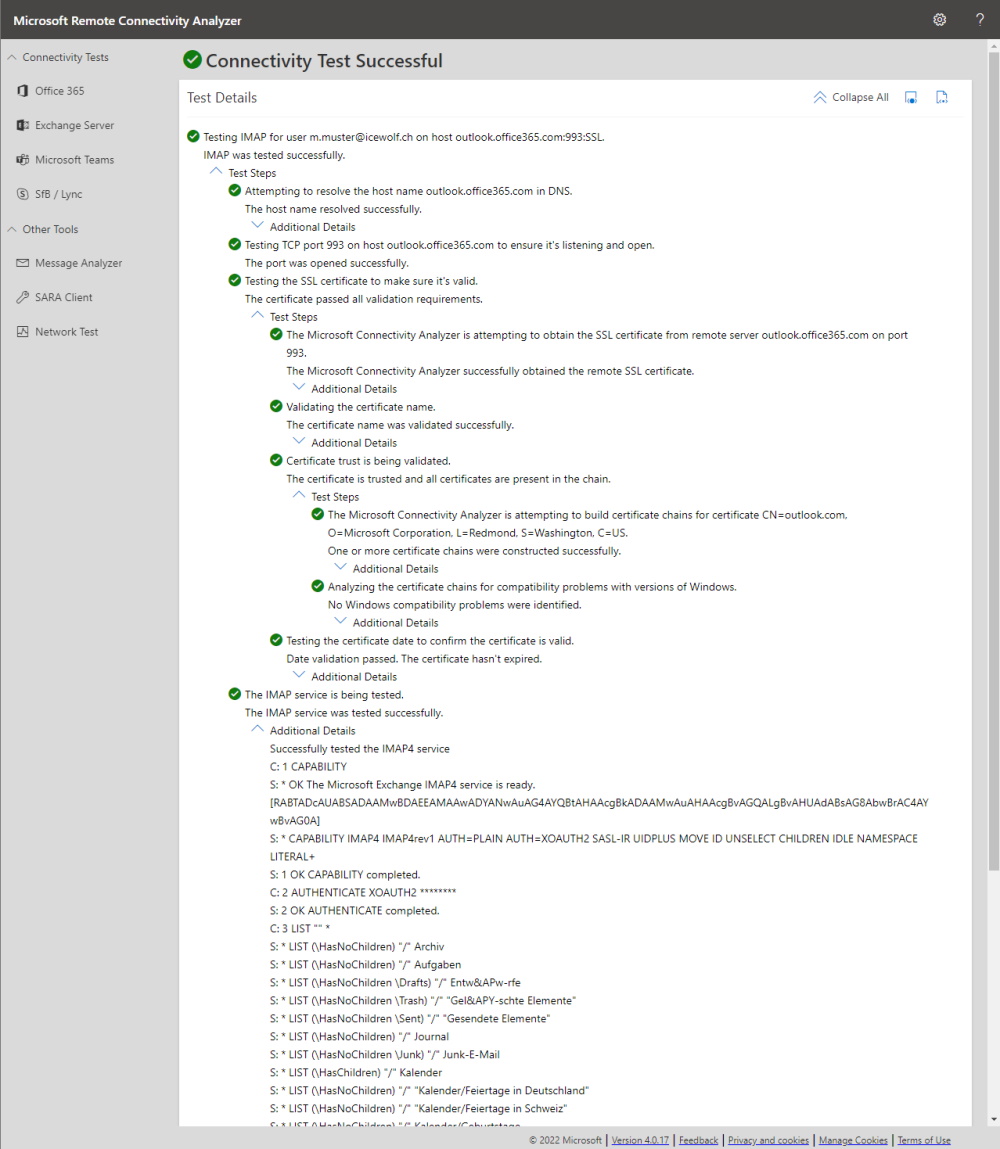
Task: Open the Privacy and cookies link
Action: (x=768, y=1140)
